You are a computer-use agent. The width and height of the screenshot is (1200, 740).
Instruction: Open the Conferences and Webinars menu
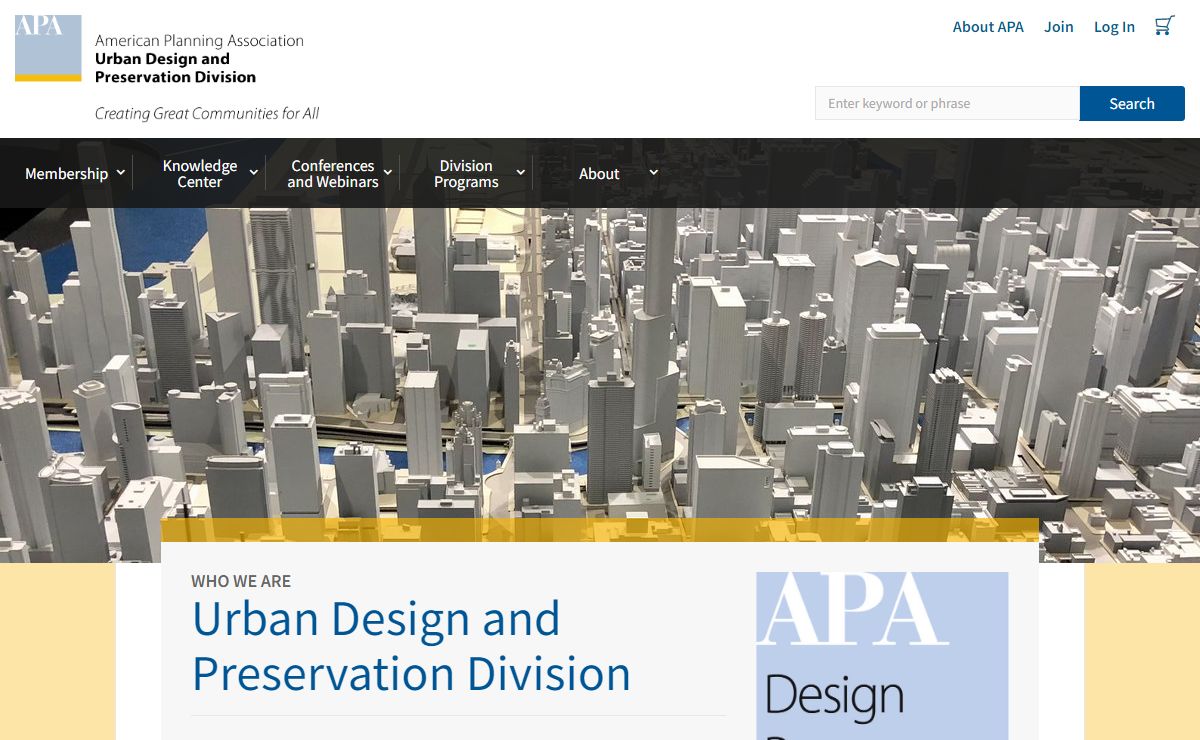click(x=332, y=174)
